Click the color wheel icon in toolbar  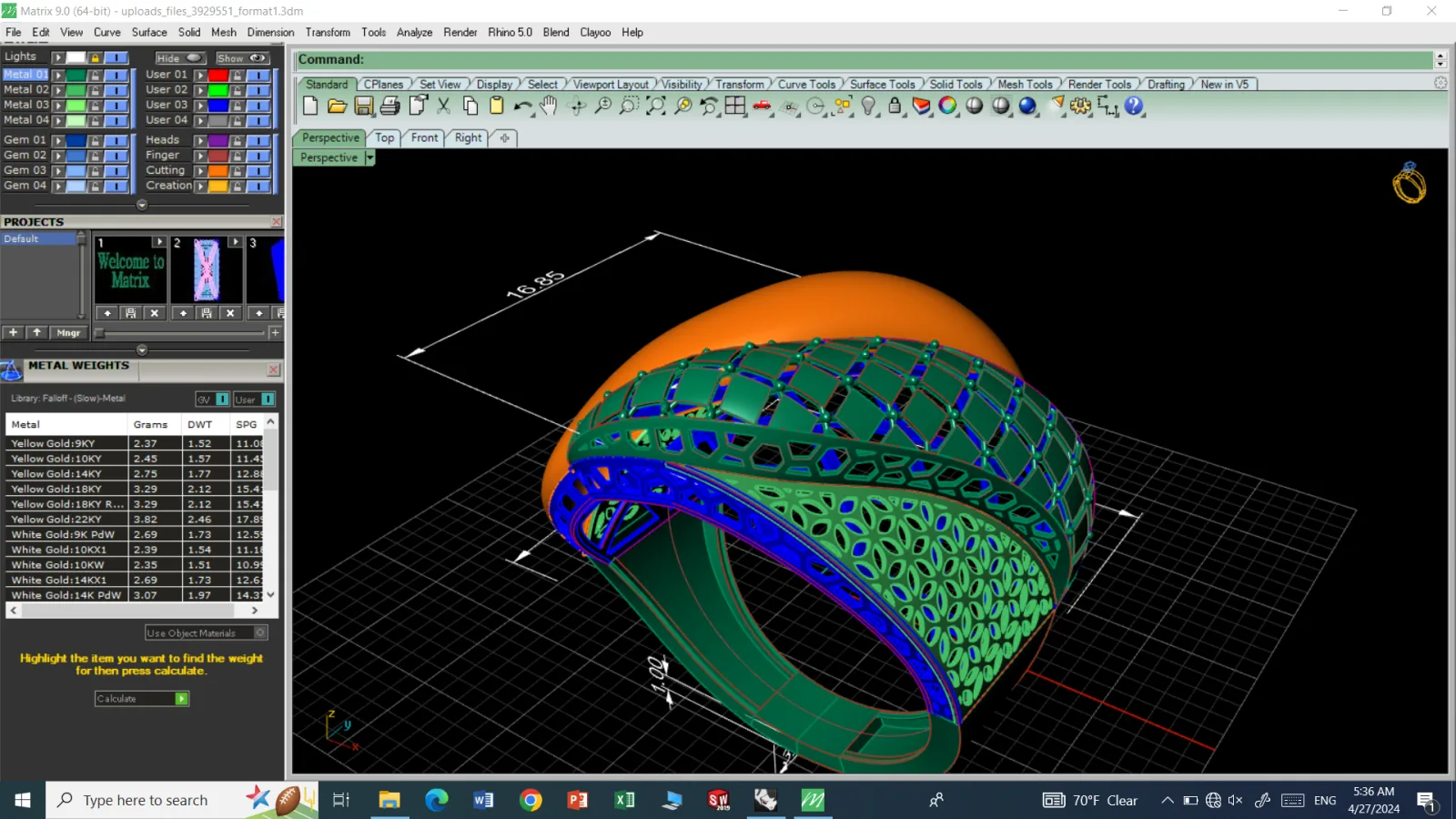click(x=947, y=106)
